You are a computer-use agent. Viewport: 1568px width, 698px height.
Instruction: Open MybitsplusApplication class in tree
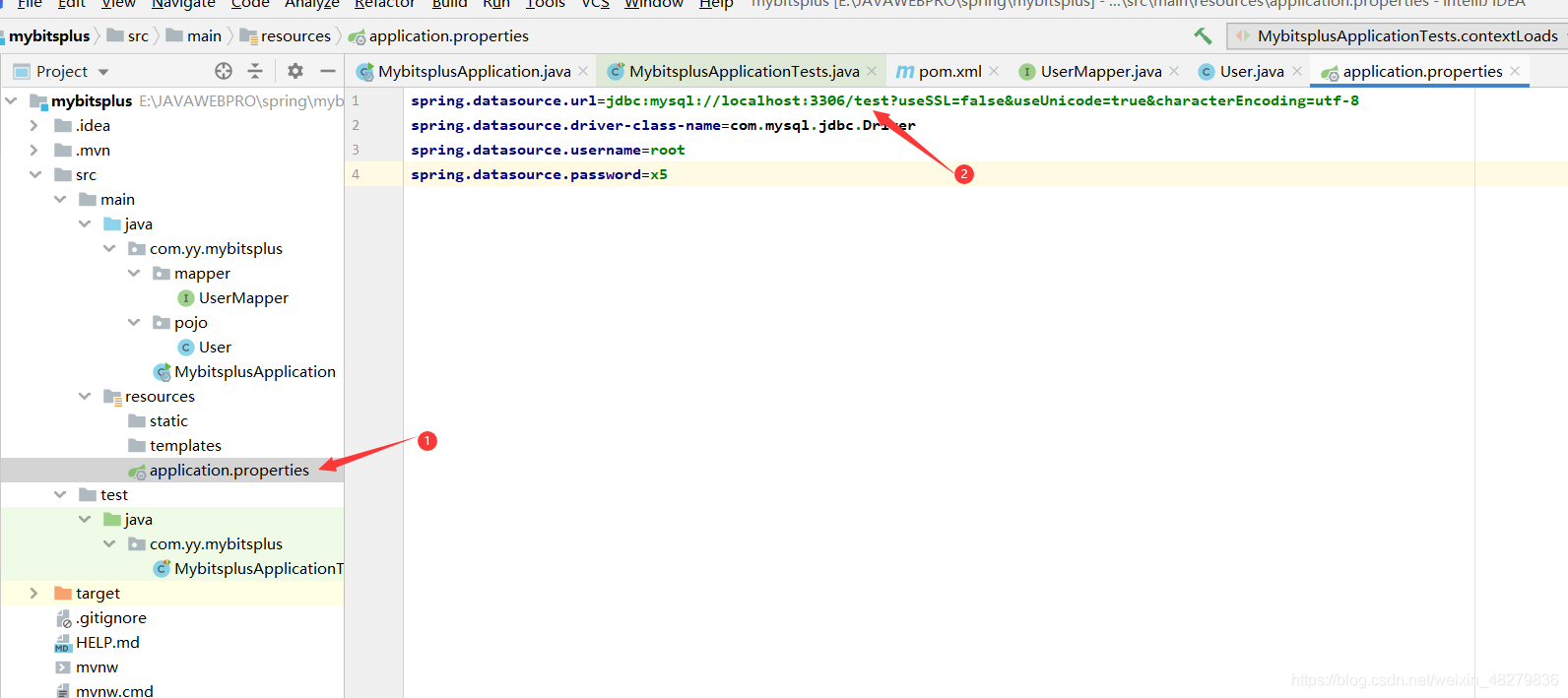[254, 372]
